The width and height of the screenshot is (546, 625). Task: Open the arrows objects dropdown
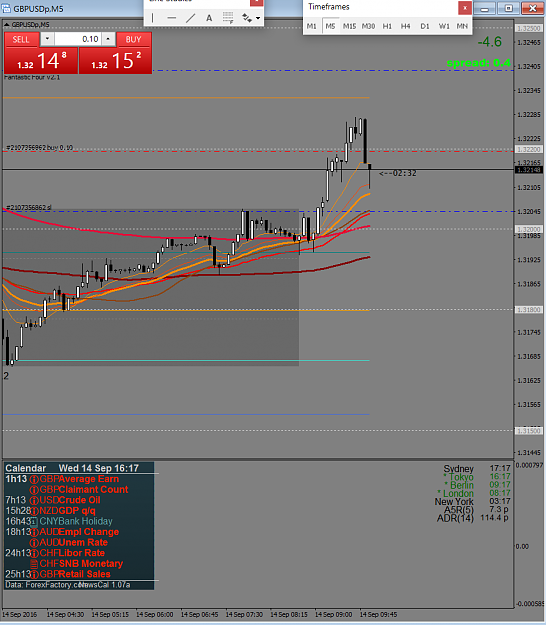(x=258, y=18)
